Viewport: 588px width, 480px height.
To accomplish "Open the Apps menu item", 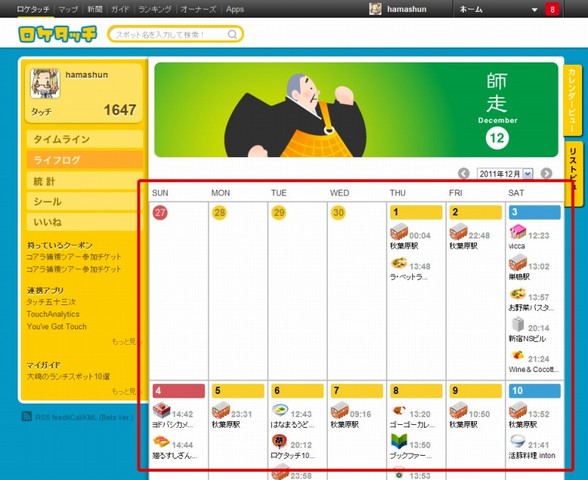I will [x=235, y=9].
